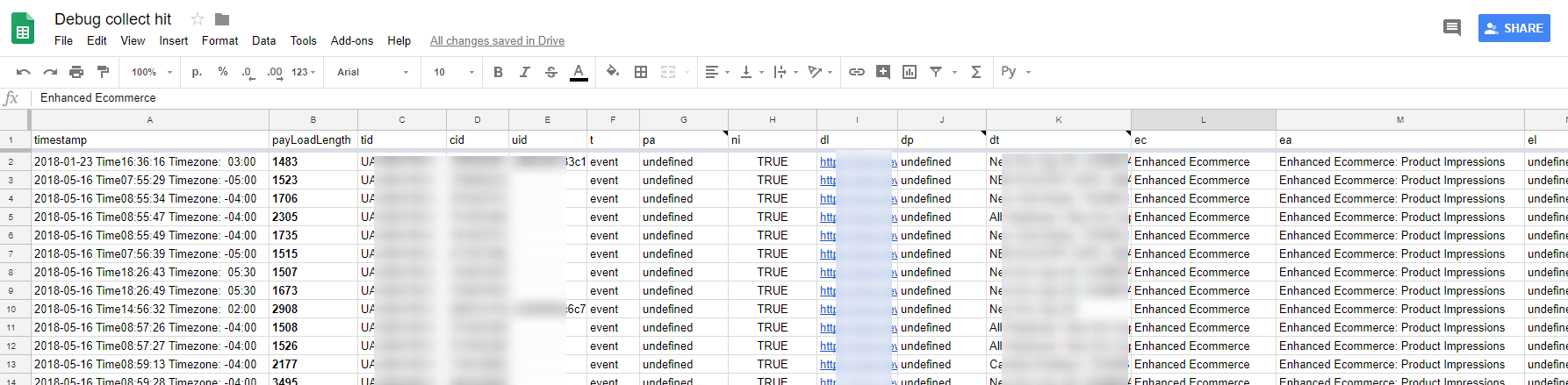Screen dimensions: 1568x385
Task: Open the Edit menu
Action: pos(97,40)
